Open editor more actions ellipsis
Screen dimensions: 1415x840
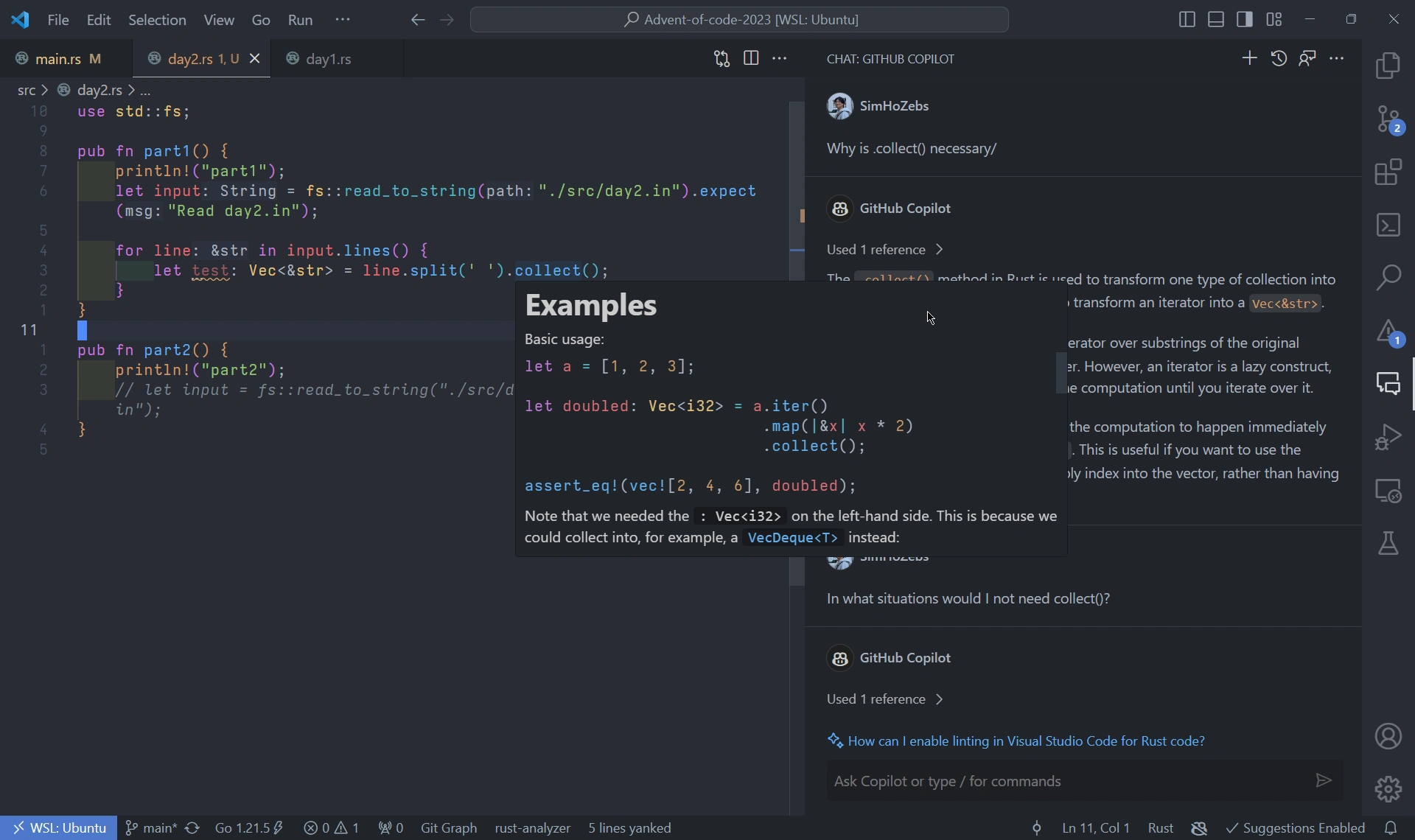(x=780, y=58)
